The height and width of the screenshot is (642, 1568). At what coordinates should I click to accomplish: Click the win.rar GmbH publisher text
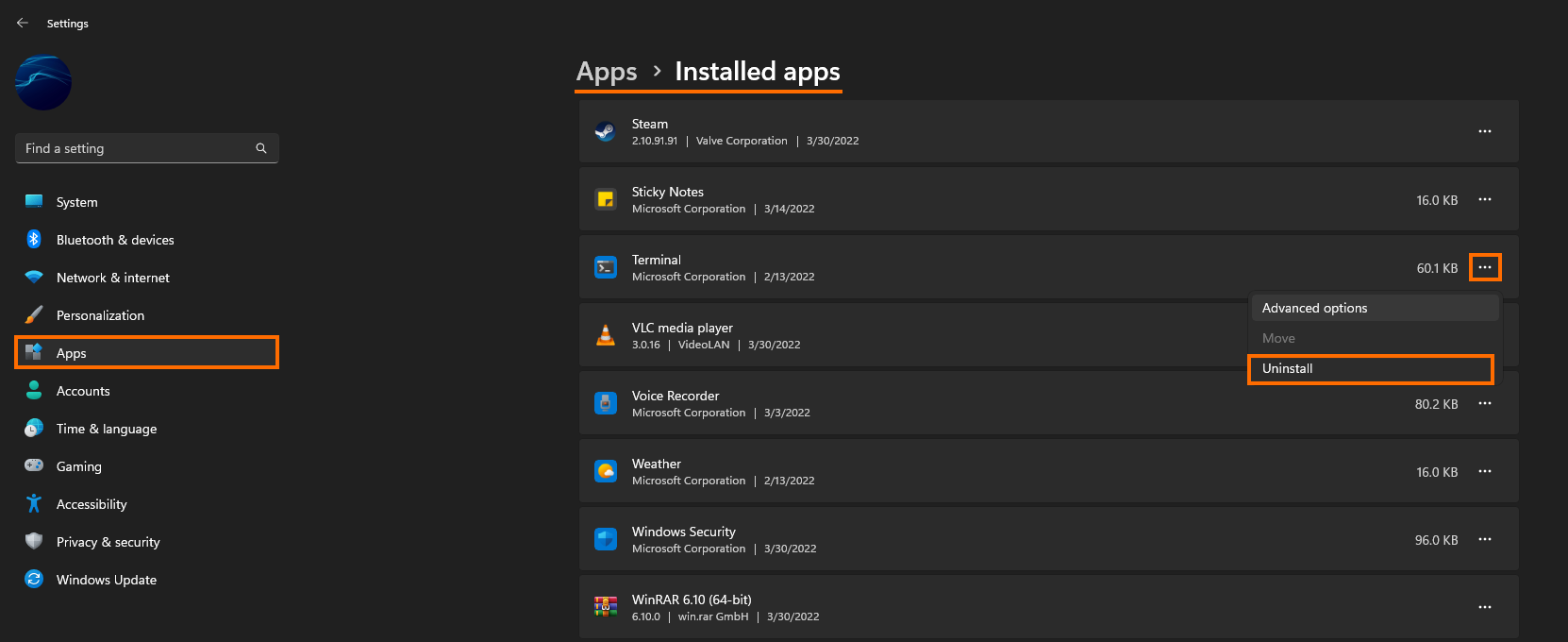pos(713,617)
